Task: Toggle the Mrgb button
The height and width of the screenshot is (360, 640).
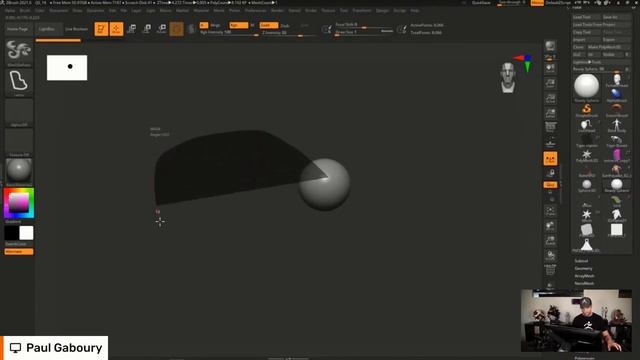Action: (216, 25)
